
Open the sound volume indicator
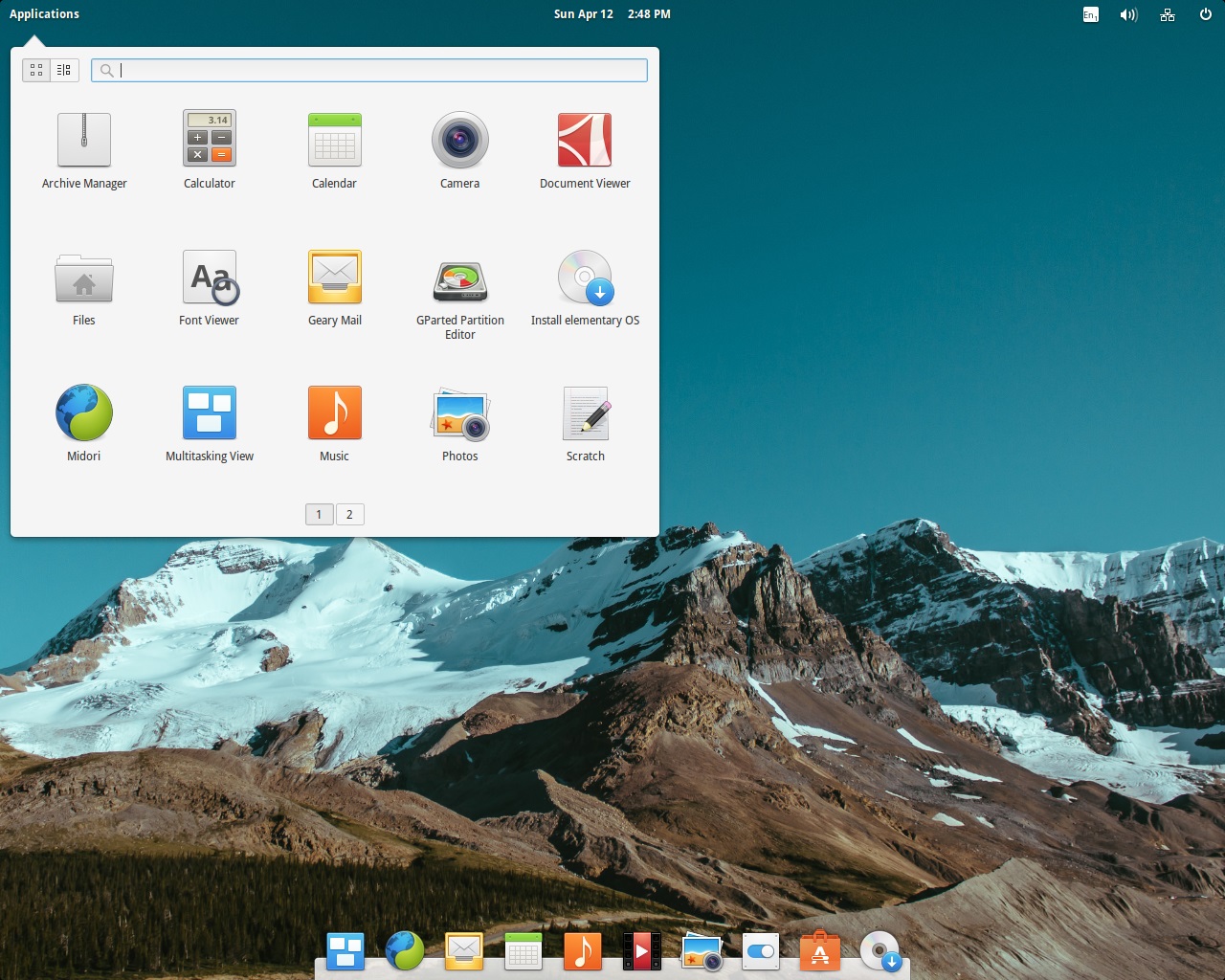tap(1128, 14)
